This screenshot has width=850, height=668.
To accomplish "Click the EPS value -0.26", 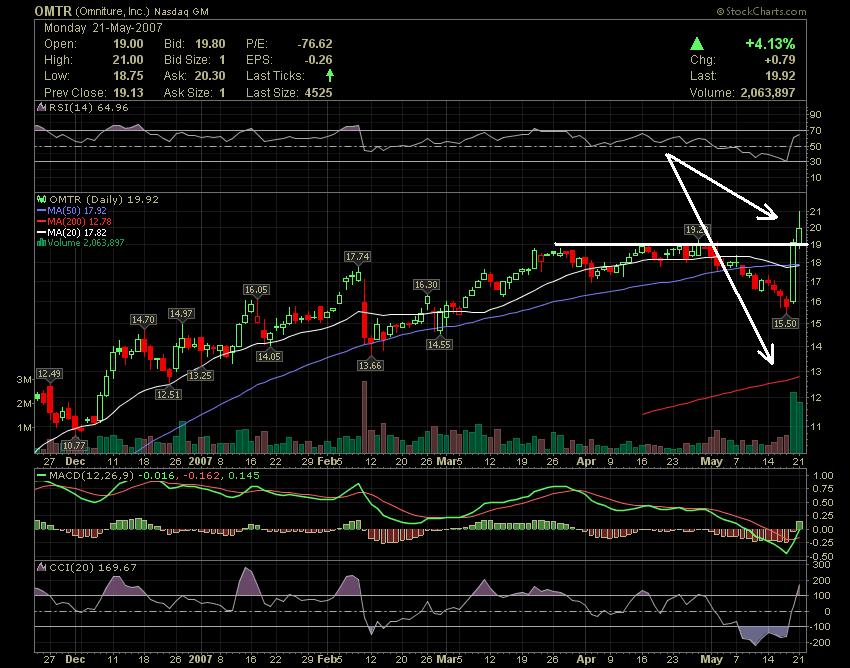I will (x=318, y=60).
